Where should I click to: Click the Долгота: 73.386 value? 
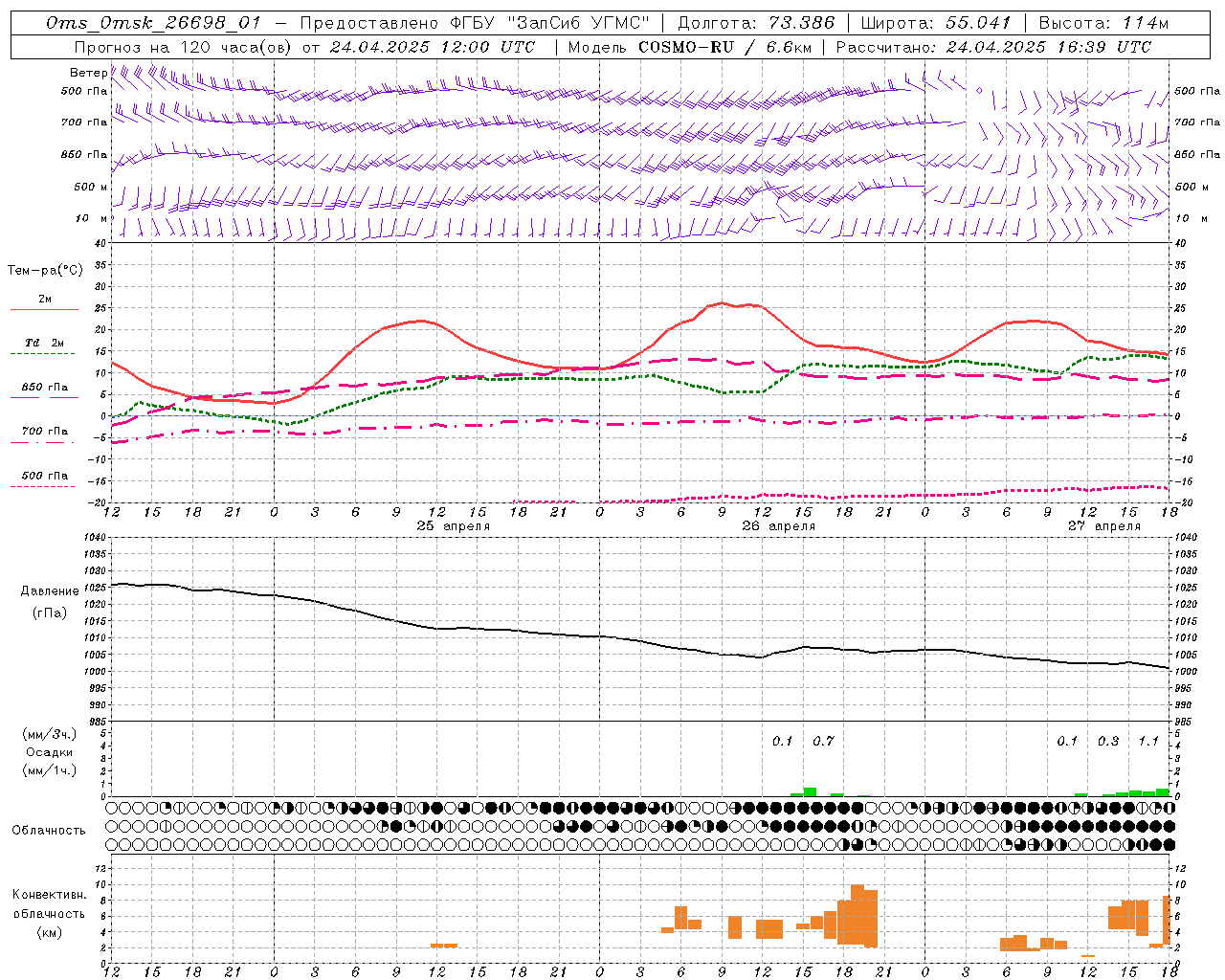pyautogui.click(x=756, y=23)
